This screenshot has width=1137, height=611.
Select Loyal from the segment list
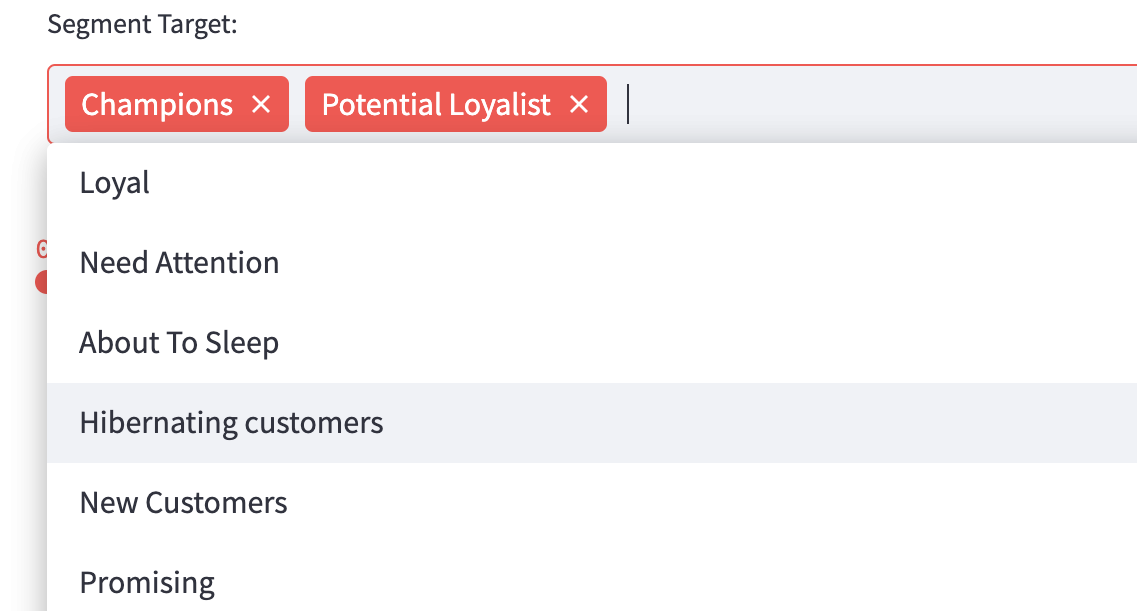click(115, 183)
